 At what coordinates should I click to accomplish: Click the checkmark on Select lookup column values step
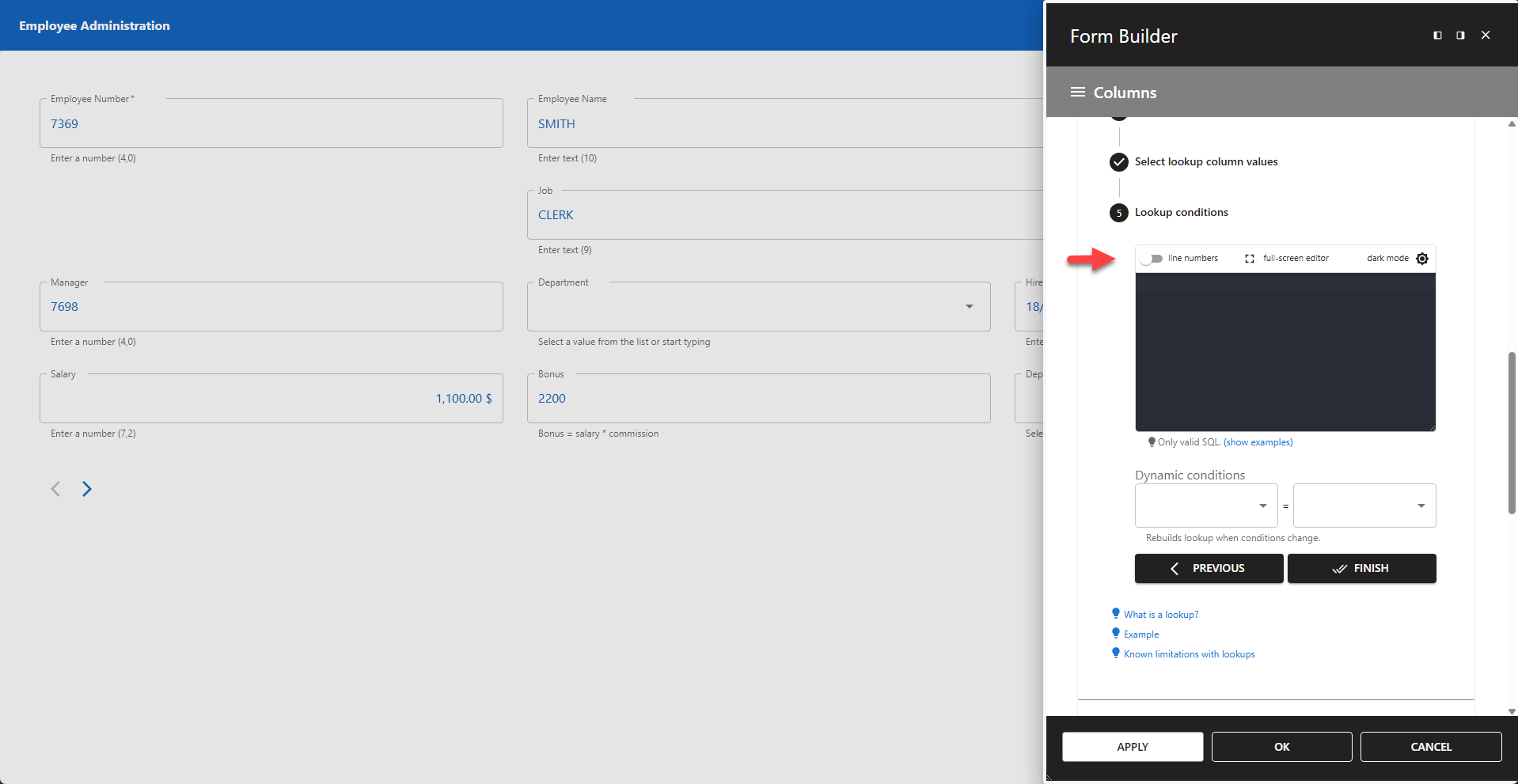[1118, 161]
